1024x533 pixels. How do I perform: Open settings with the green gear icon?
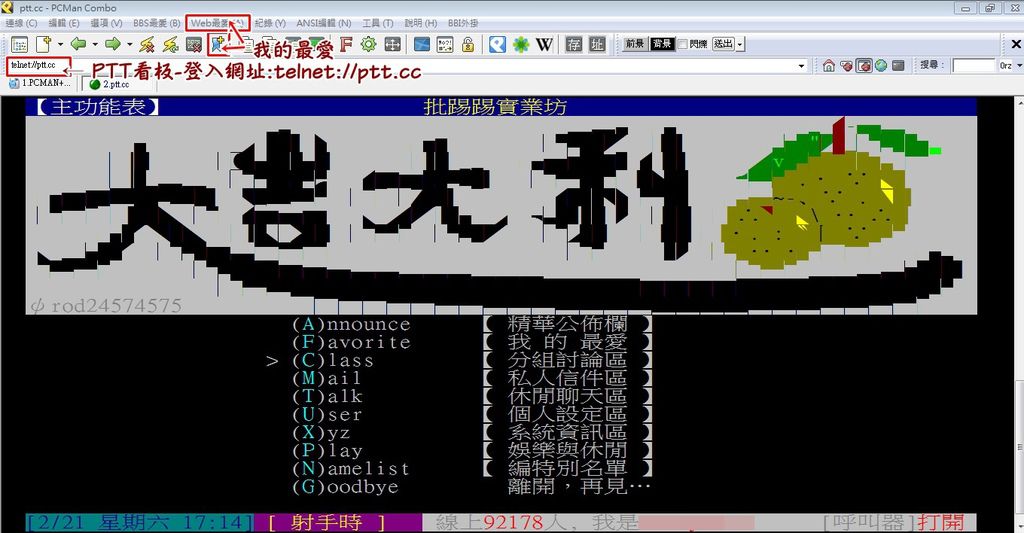coord(369,44)
